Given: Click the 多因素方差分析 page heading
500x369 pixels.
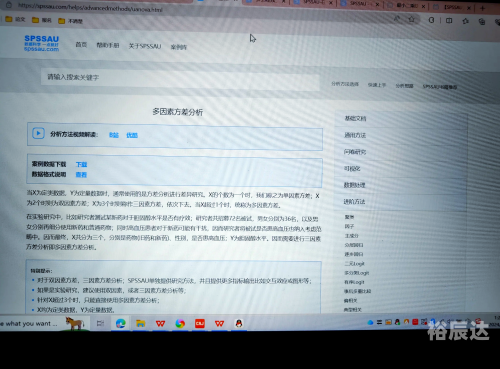Looking at the screenshot, I should coord(177,112).
